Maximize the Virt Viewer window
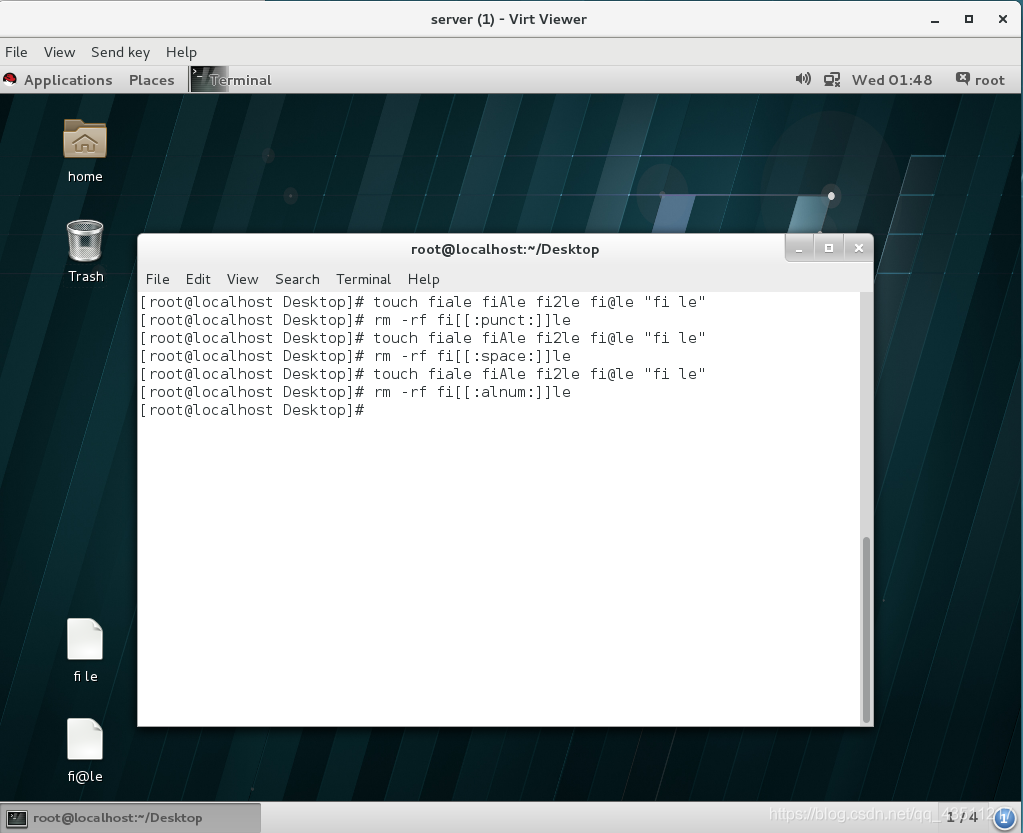 [x=969, y=20]
